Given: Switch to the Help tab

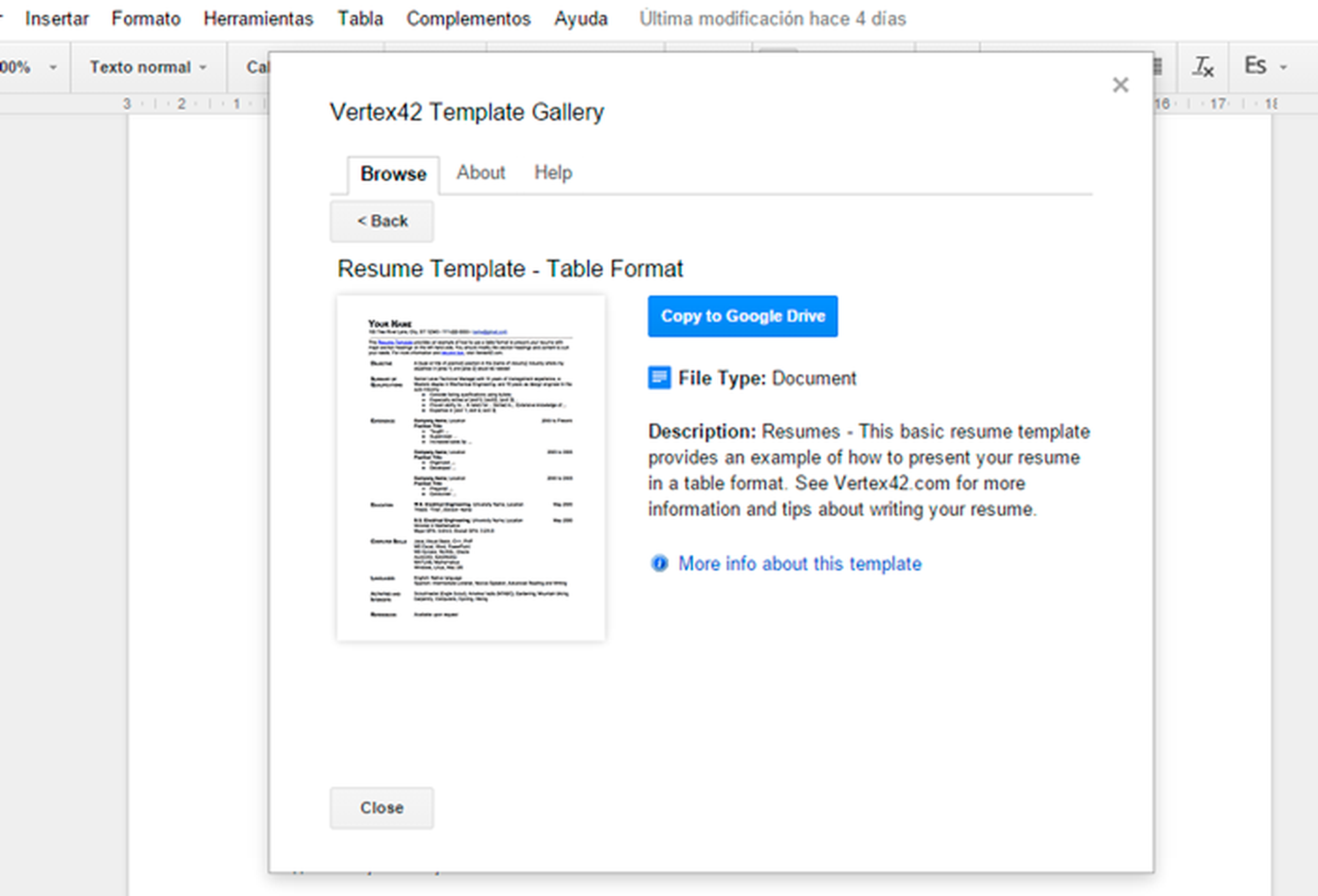Looking at the screenshot, I should coord(553,172).
